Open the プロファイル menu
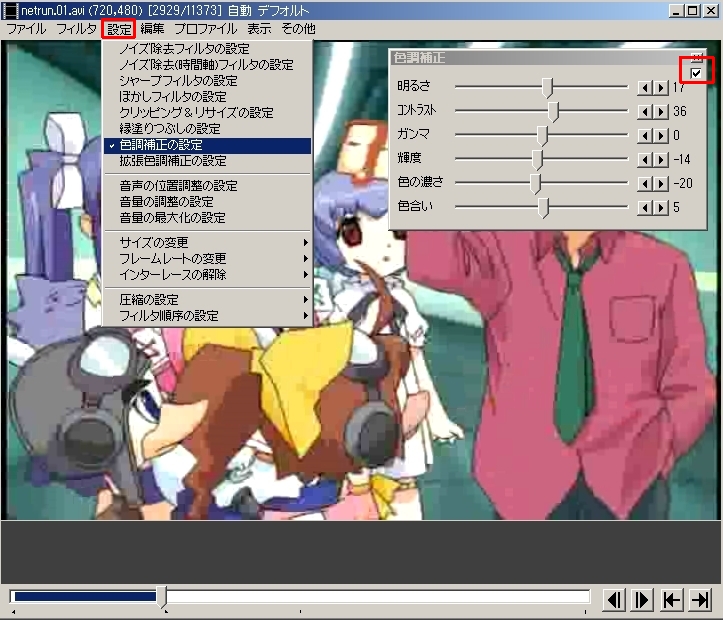The image size is (723, 620). coord(206,29)
